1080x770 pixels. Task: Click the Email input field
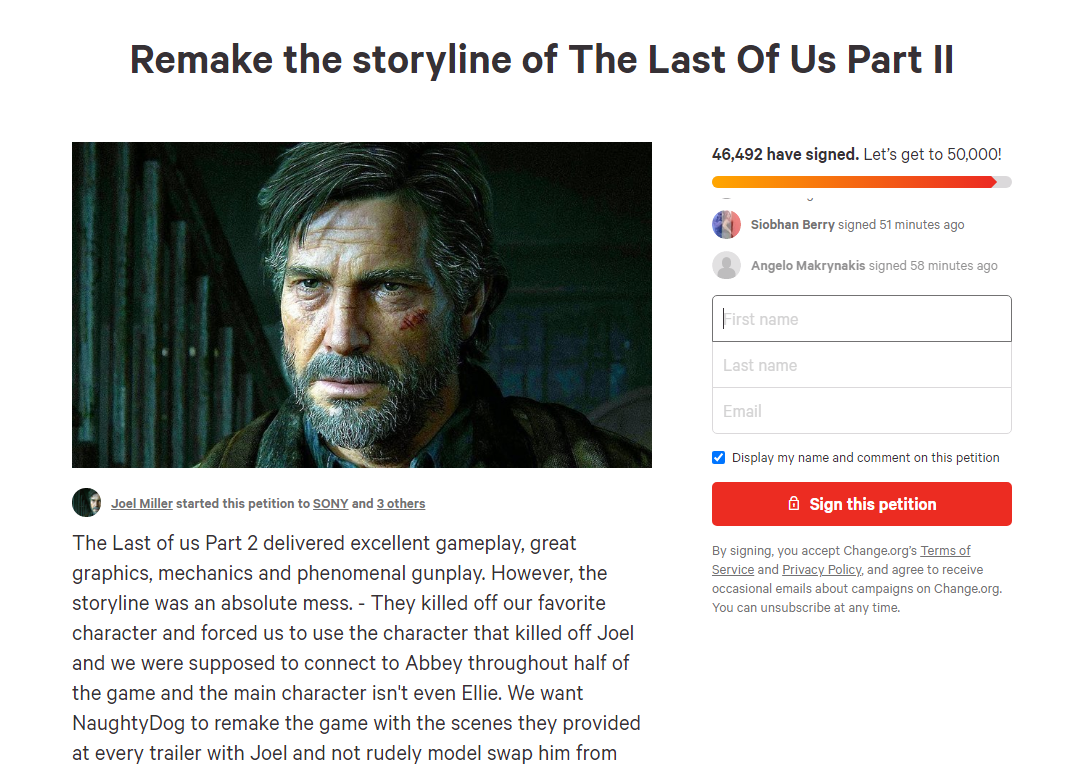tap(861, 411)
